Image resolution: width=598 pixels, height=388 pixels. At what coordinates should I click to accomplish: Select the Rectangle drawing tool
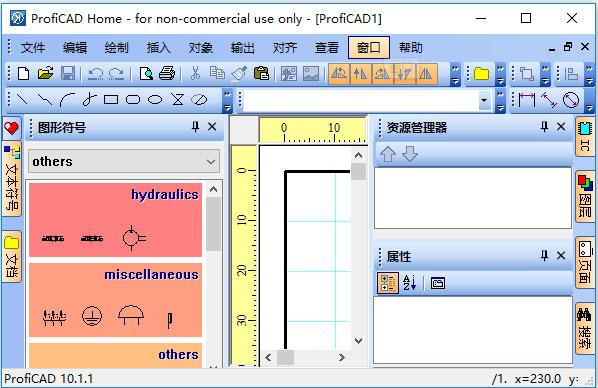[x=111, y=100]
